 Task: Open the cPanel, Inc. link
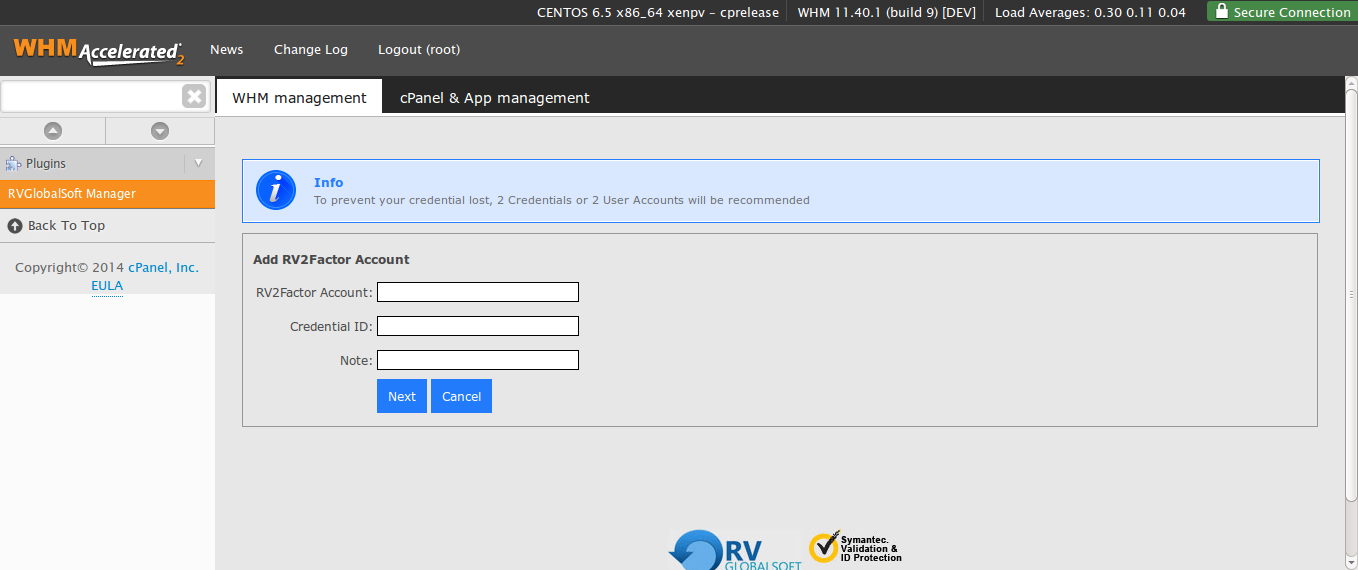(x=163, y=268)
